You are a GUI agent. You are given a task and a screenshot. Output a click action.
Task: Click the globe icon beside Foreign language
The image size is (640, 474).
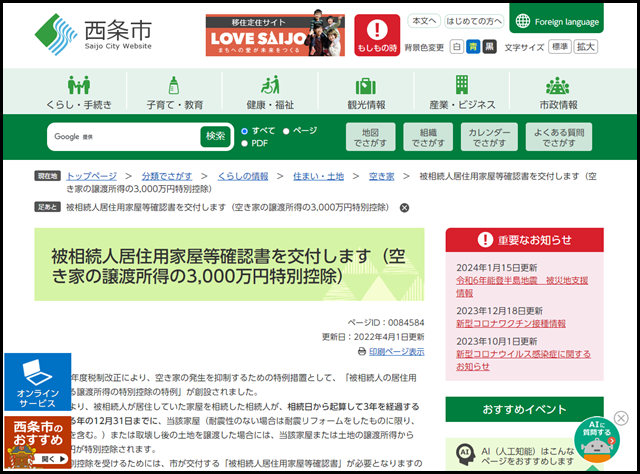click(522, 21)
